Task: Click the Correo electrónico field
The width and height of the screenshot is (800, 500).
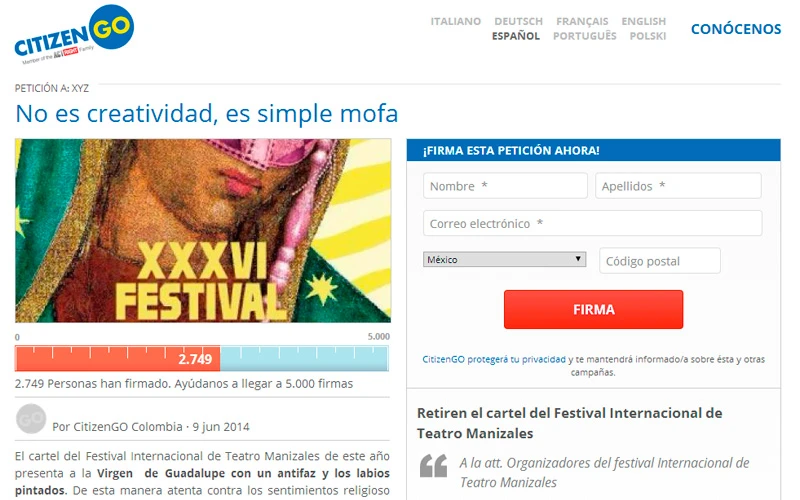Action: (x=592, y=223)
